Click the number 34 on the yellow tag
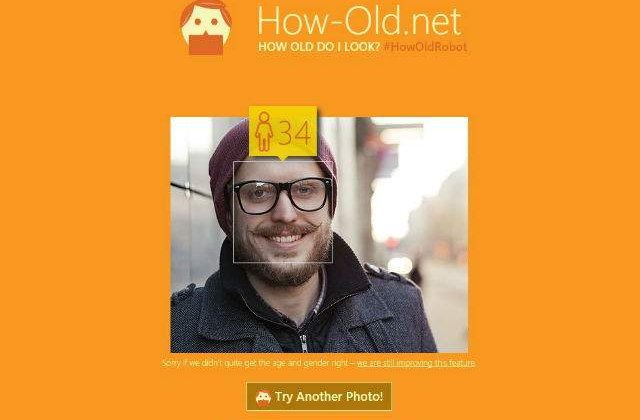The image size is (640, 420). [295, 133]
